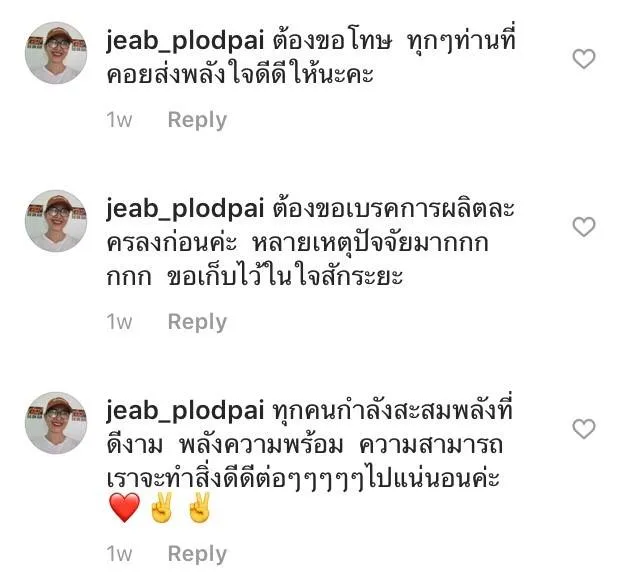Click the second victory hand emoji
This screenshot has height=576, width=640.
(x=199, y=507)
